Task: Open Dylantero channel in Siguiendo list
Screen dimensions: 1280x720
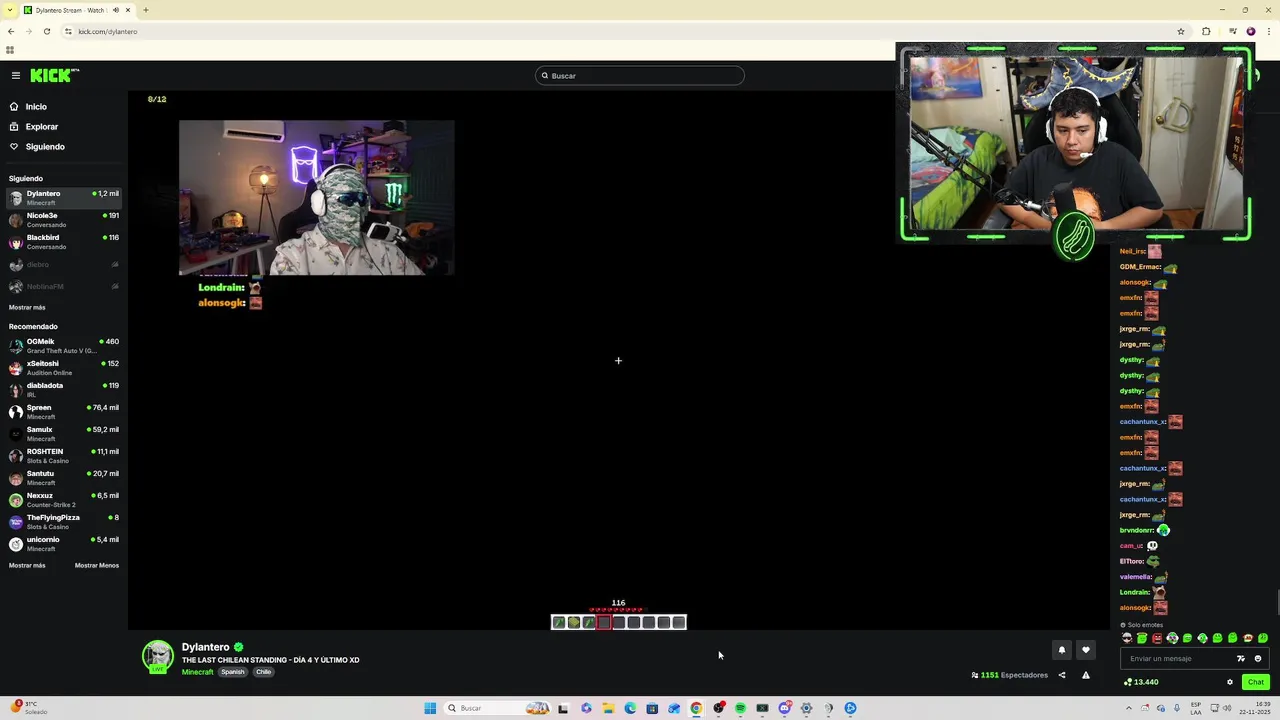Action: coord(64,198)
